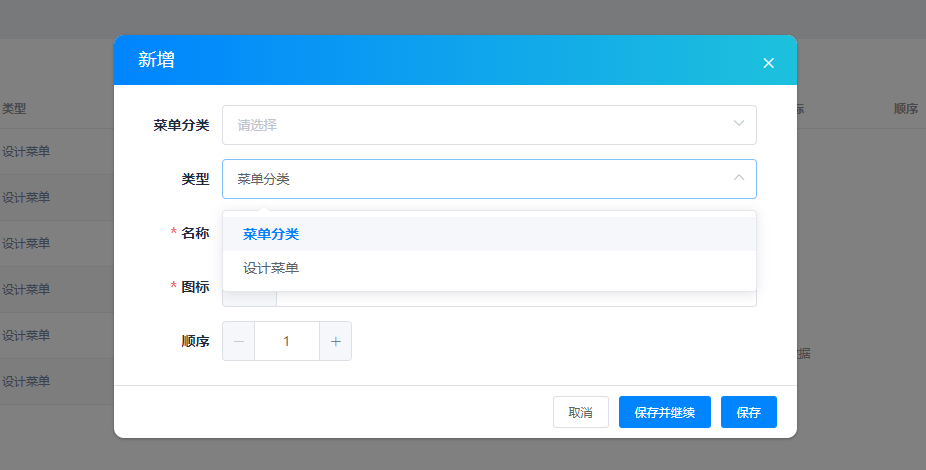
Task: Click 保存并继续 button
Action: point(664,412)
